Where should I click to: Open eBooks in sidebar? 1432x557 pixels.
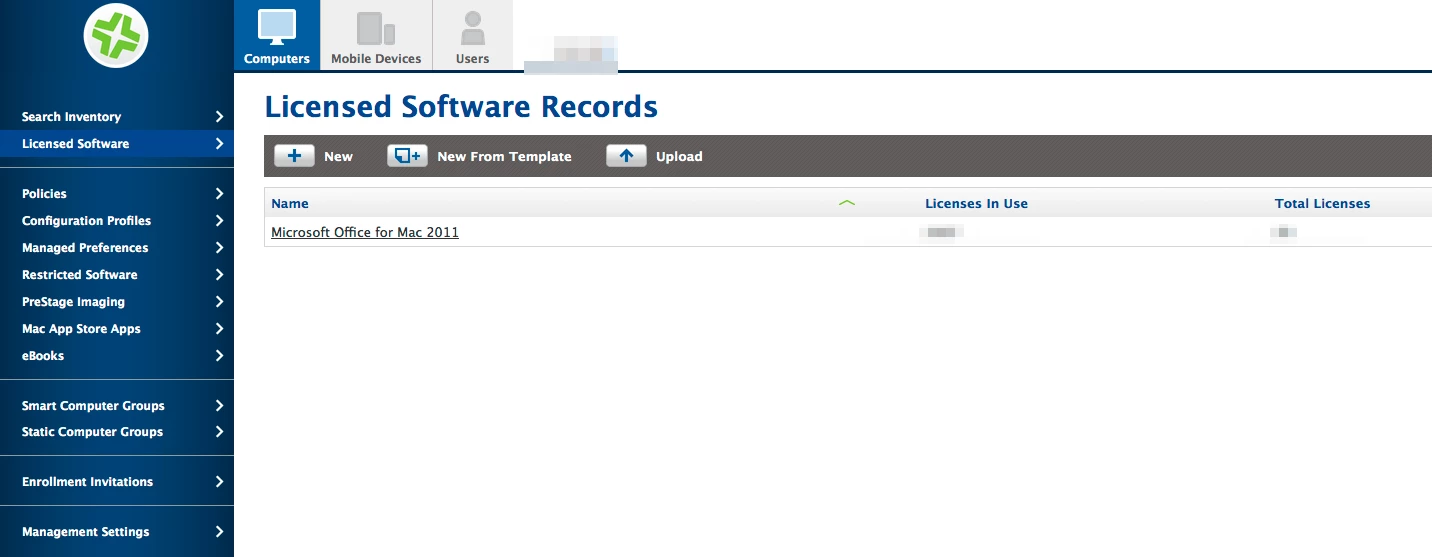[x=43, y=356]
